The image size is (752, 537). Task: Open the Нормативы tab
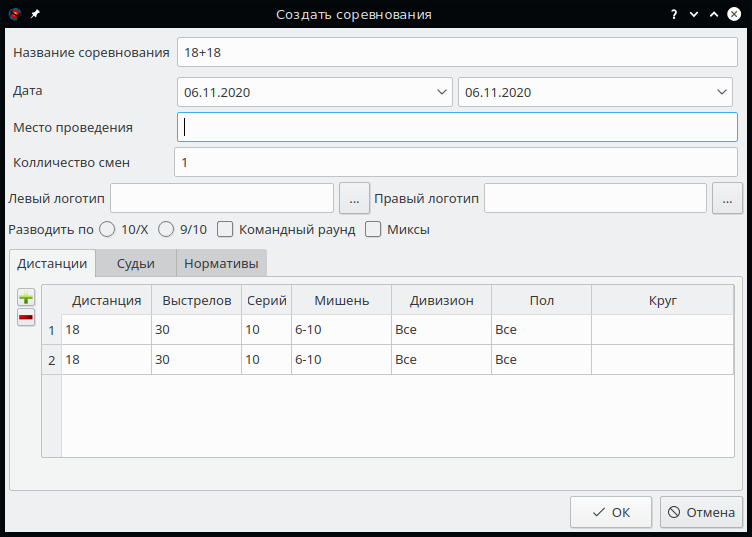[221, 263]
